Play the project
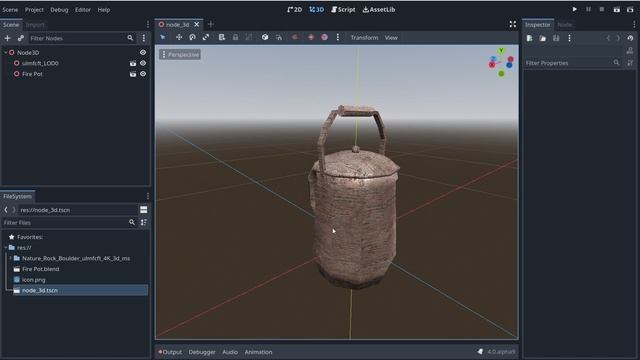This screenshot has width=640, height=360. [x=575, y=9]
